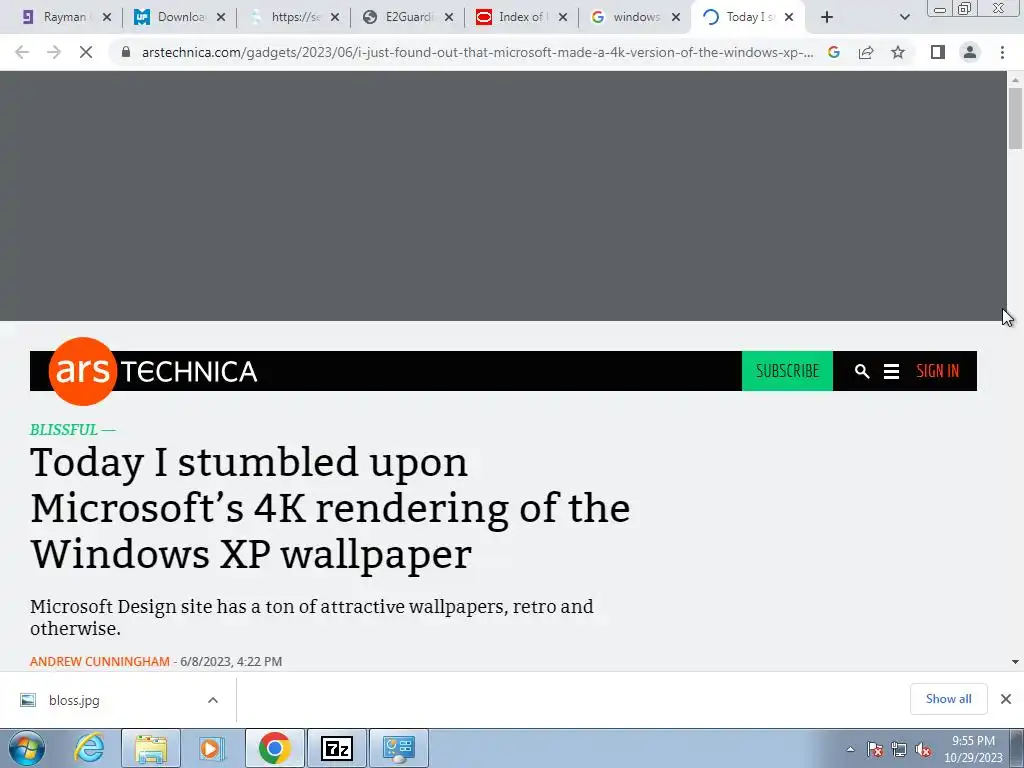Go forward with the toolbar arrow

[54, 52]
